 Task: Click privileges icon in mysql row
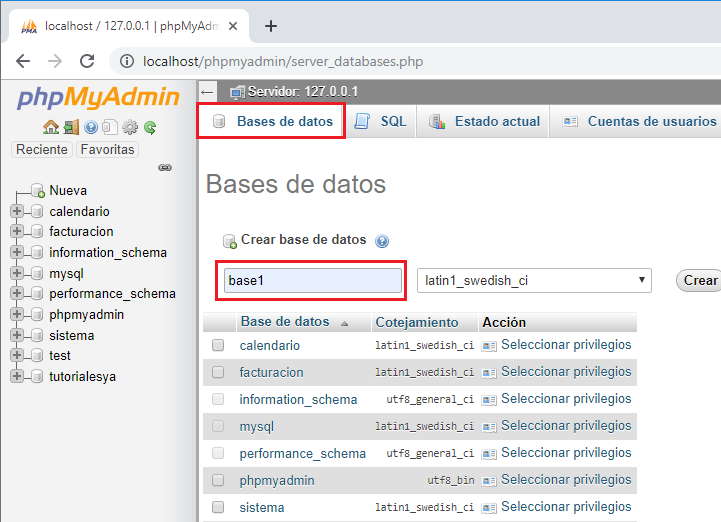489,427
